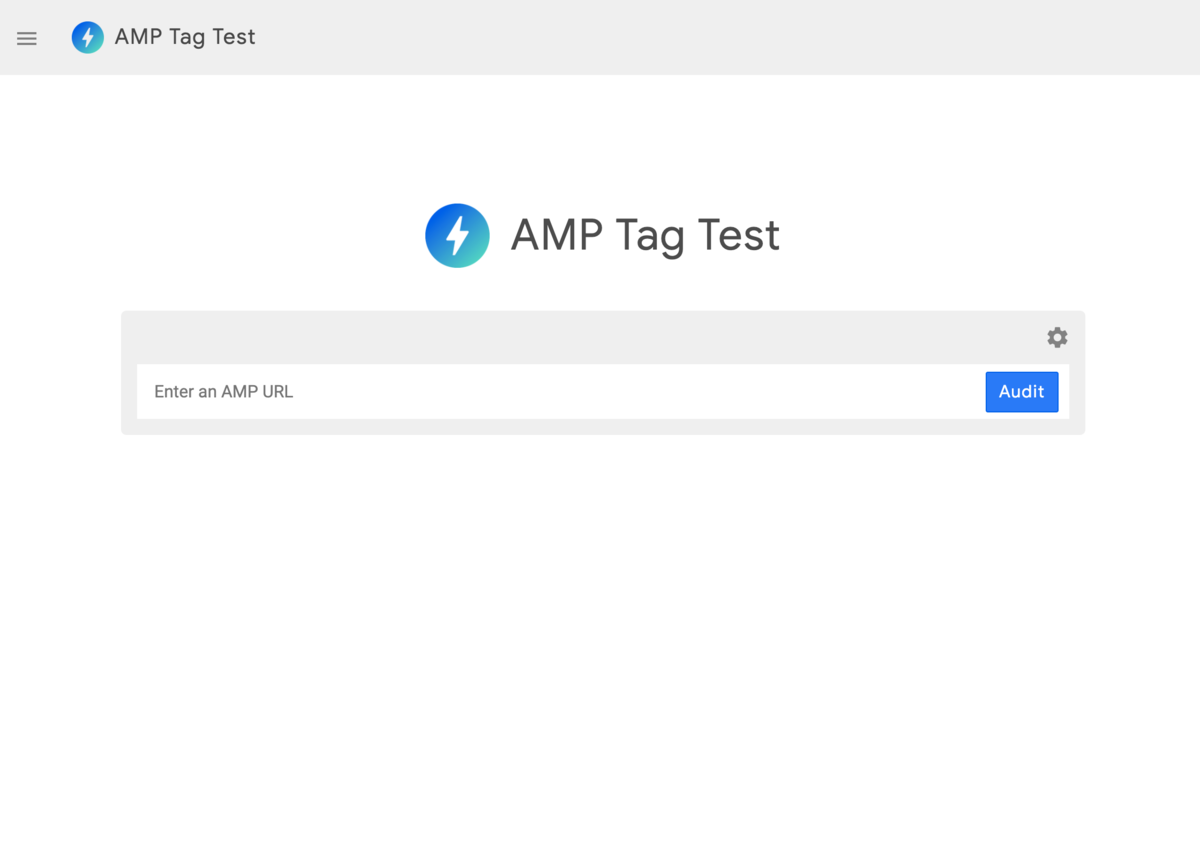Click the word "AMP" in the header title
Viewport: 1200px width, 842px height.
tap(138, 37)
